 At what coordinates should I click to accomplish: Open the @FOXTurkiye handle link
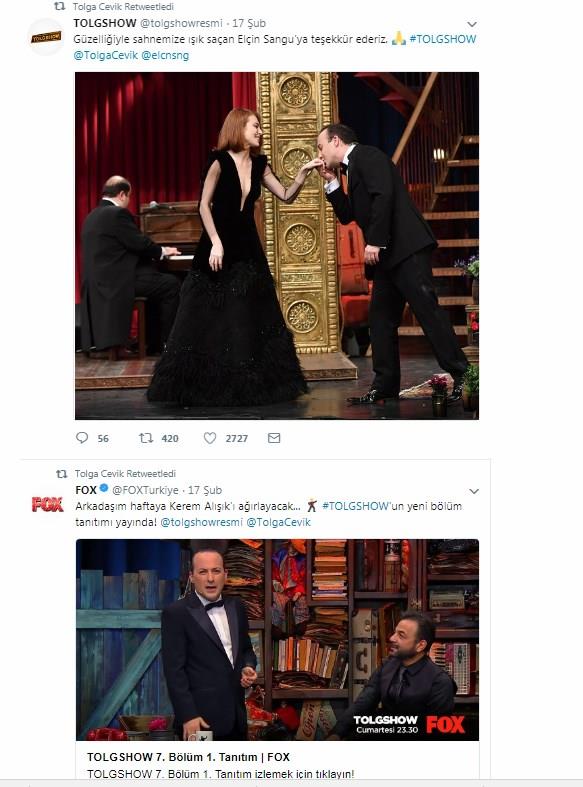145,490
